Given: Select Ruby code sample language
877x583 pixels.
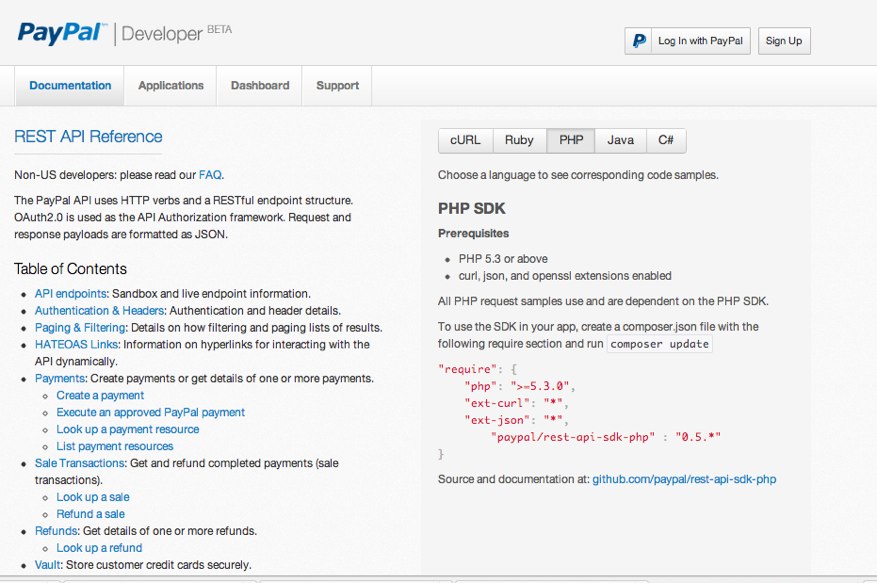Looking at the screenshot, I should click(519, 141).
